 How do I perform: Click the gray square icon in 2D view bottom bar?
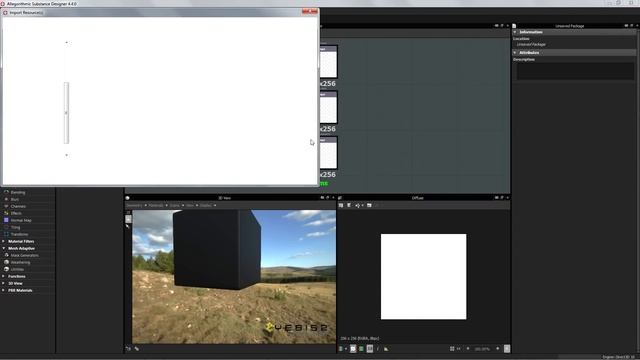coord(370,349)
